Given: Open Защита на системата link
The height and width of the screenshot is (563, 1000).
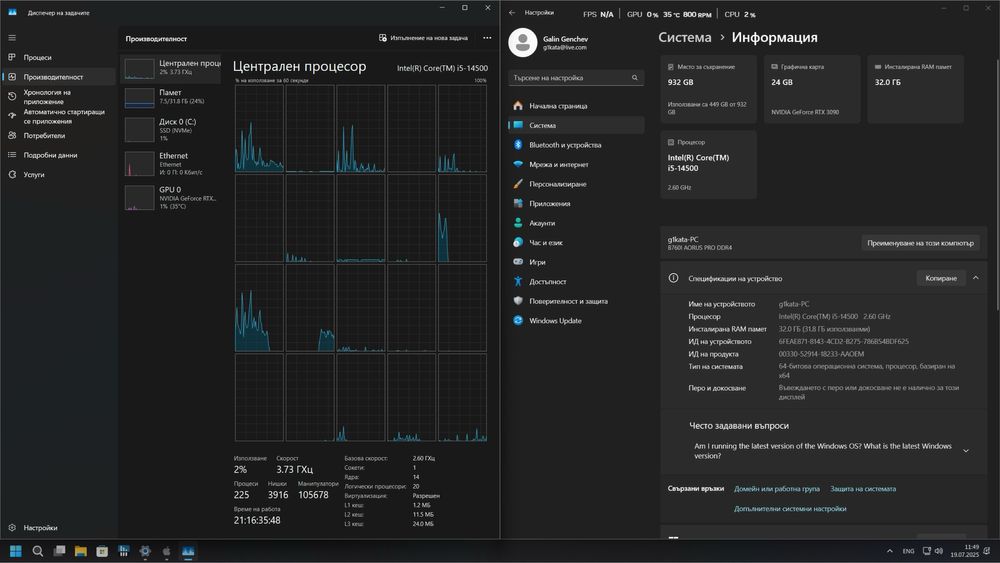Looking at the screenshot, I should [x=863, y=489].
